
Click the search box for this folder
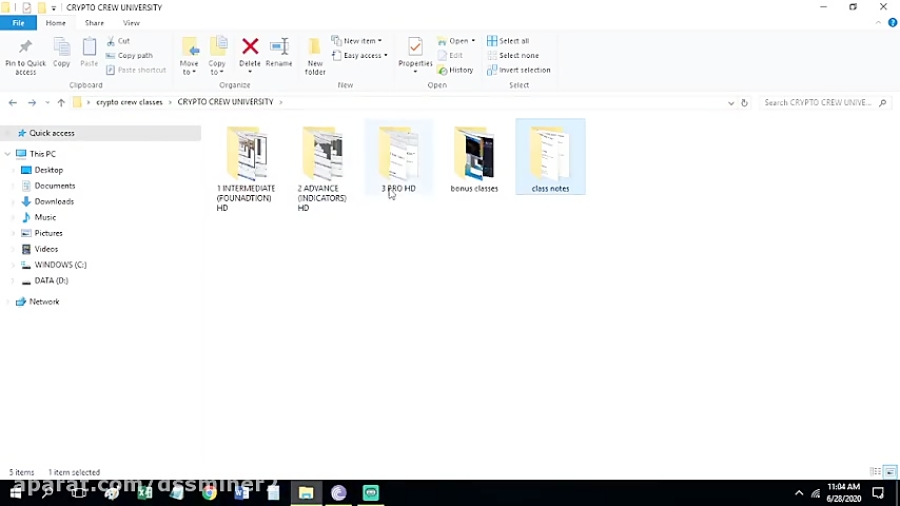(x=825, y=103)
